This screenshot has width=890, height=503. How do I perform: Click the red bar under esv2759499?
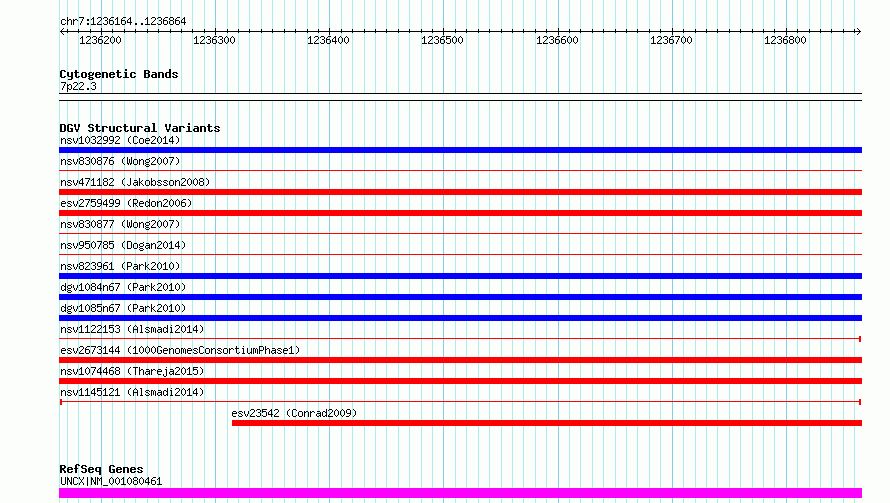(x=460, y=213)
